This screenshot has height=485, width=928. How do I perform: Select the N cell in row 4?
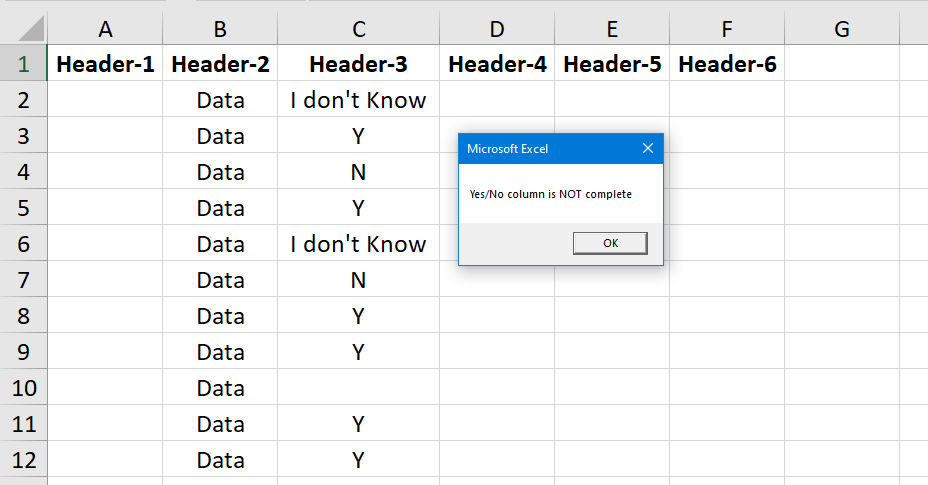point(359,172)
